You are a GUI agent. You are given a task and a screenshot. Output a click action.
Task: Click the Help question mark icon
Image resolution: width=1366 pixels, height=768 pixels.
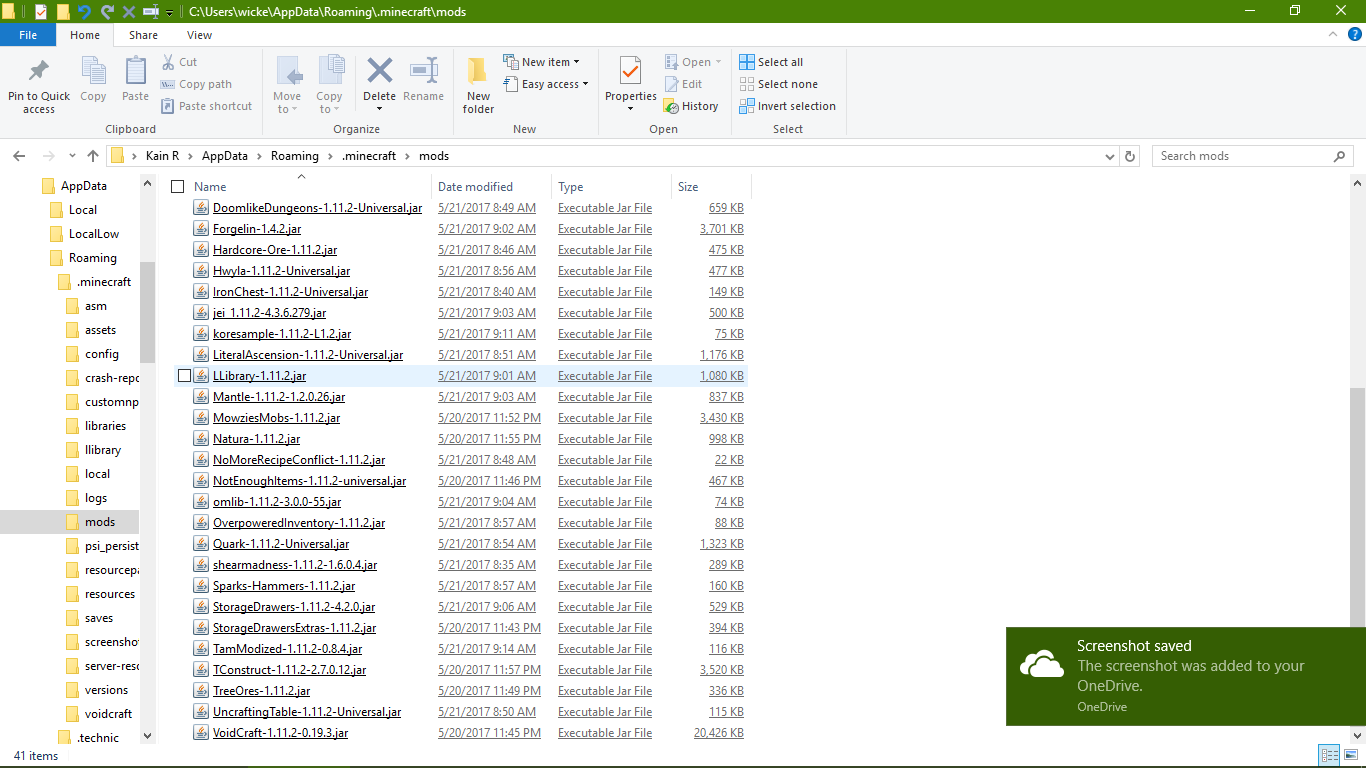coord(1355,34)
